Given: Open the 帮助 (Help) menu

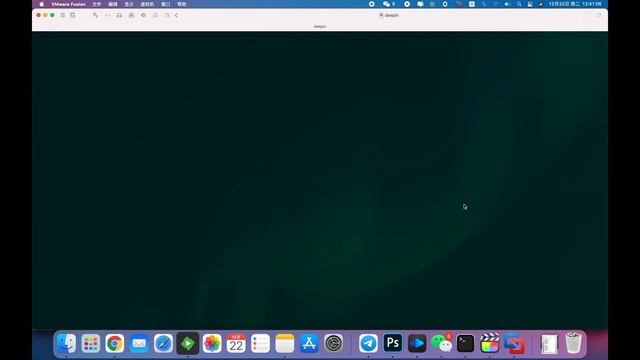Looking at the screenshot, I should [182, 4].
